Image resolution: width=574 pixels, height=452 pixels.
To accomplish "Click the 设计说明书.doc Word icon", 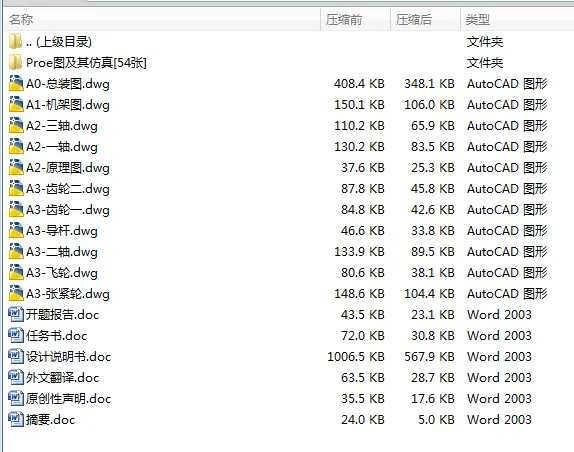I will point(16,356).
